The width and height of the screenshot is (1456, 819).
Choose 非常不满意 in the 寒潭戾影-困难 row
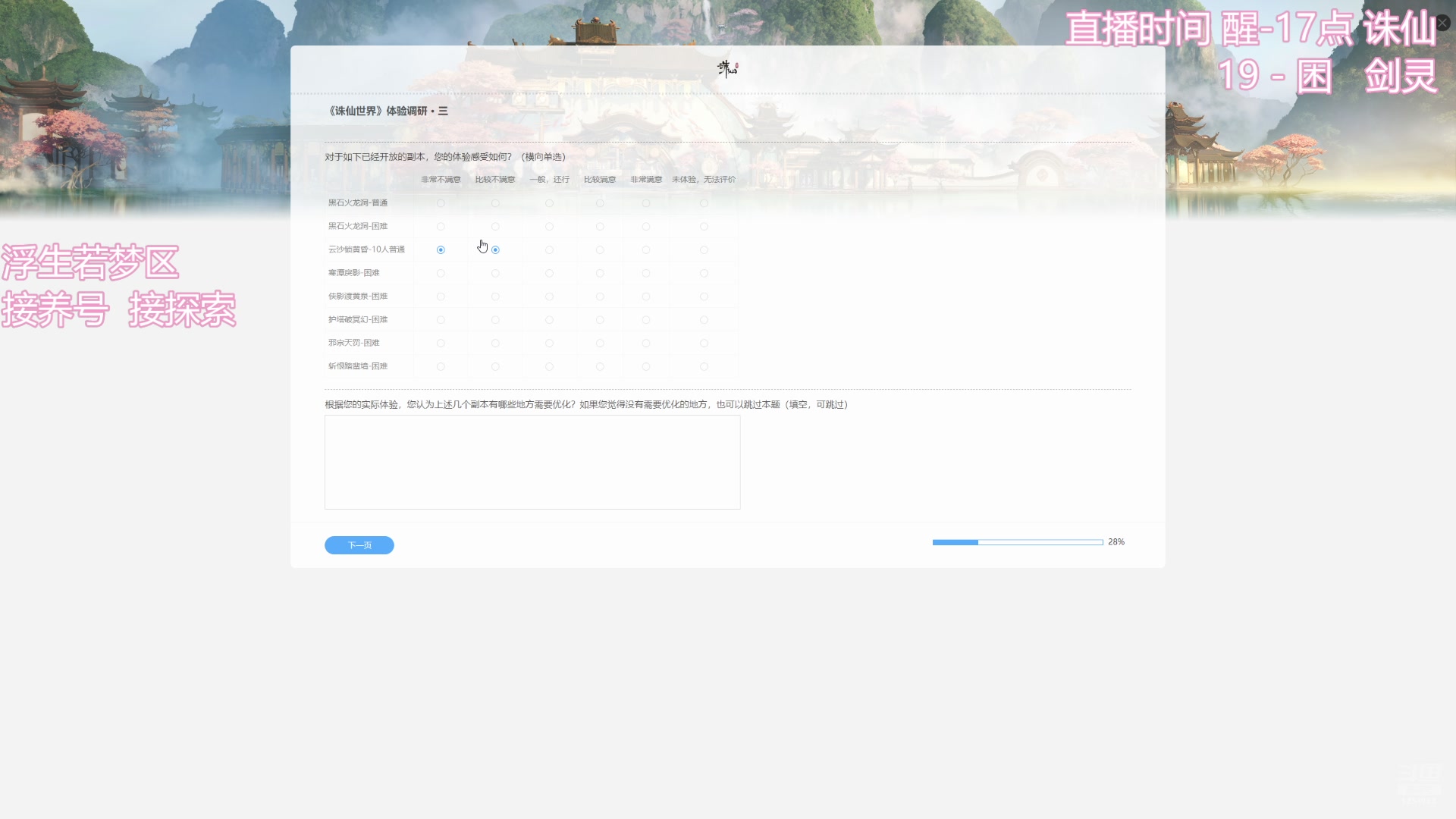click(441, 273)
